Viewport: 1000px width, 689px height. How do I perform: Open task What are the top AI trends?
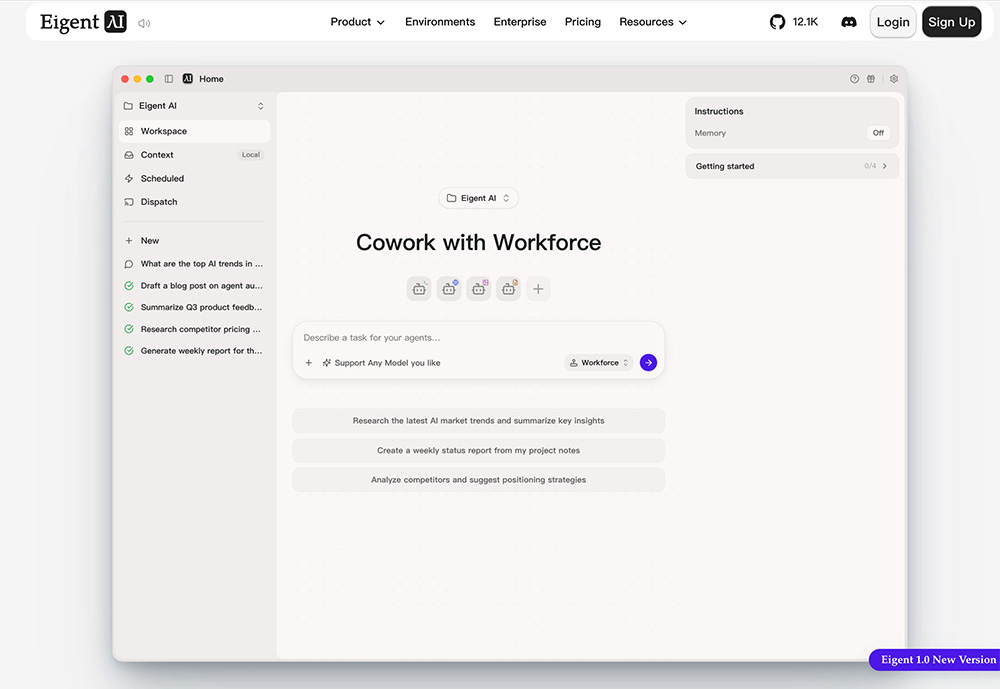tap(195, 264)
